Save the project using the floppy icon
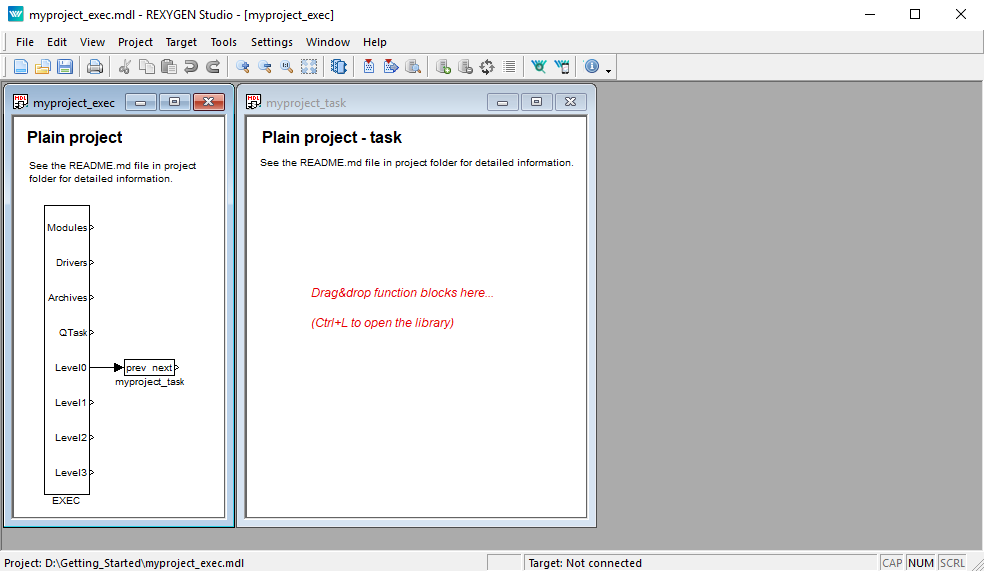 (x=65, y=67)
